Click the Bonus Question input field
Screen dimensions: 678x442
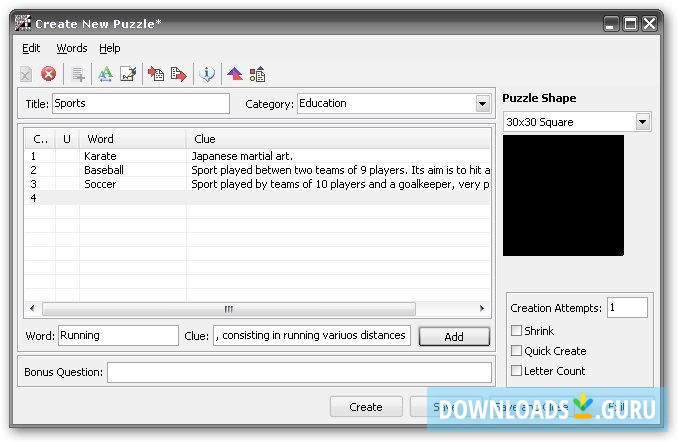(299, 372)
